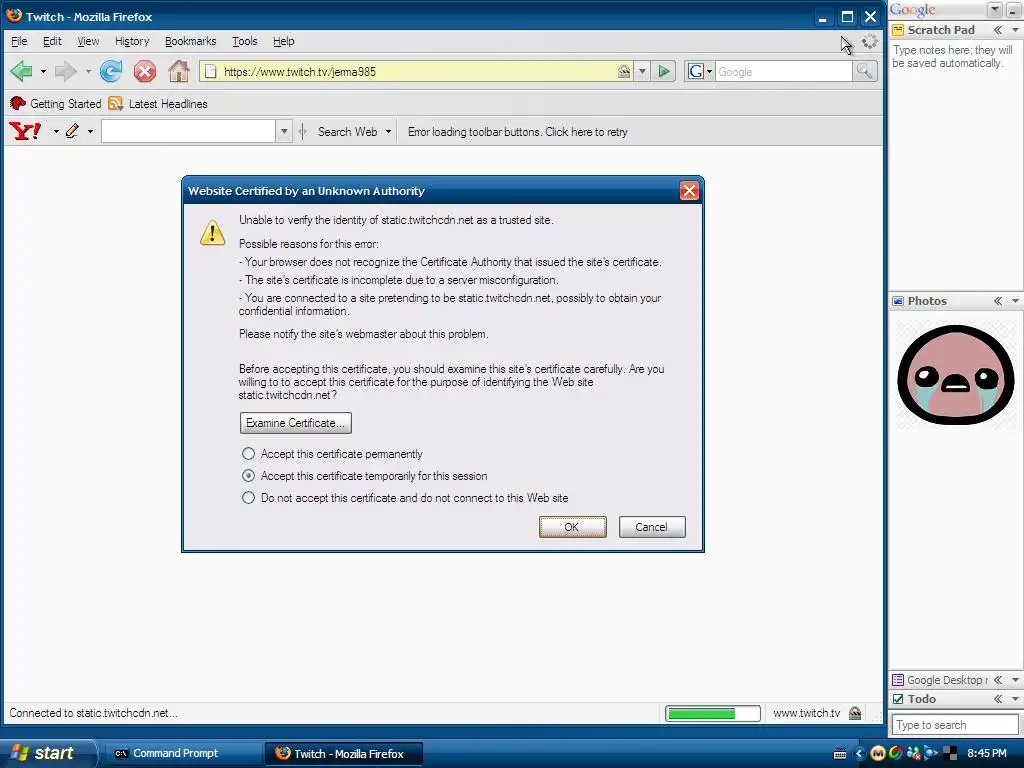
Task: Click the status bar padlock icon
Action: [855, 713]
